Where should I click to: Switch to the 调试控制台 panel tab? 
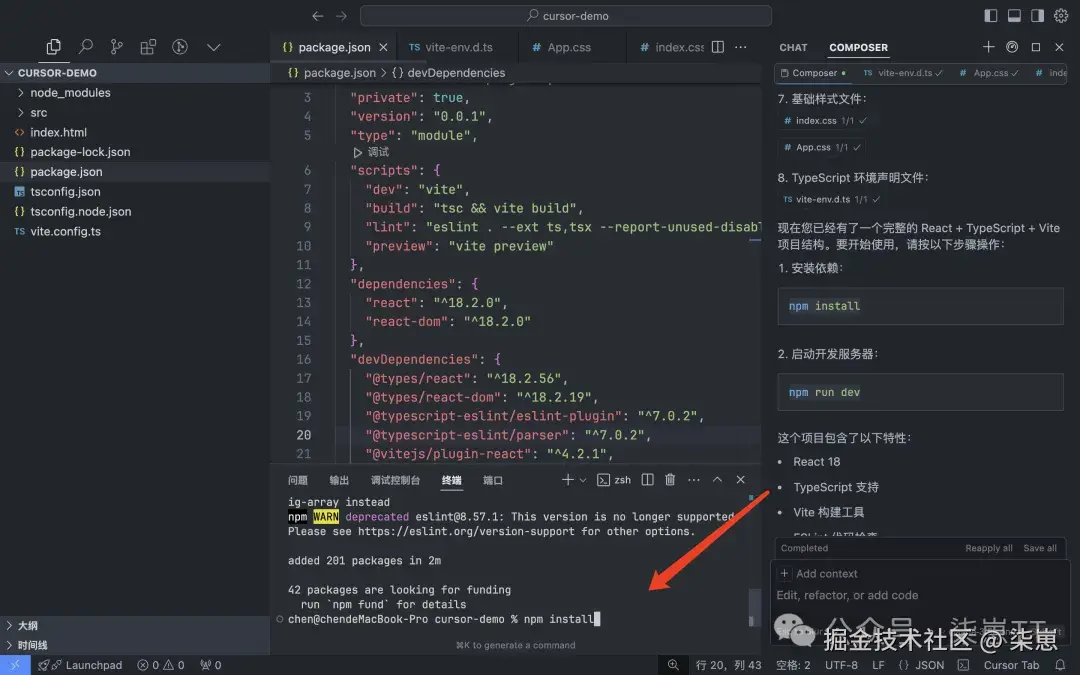[x=395, y=480]
